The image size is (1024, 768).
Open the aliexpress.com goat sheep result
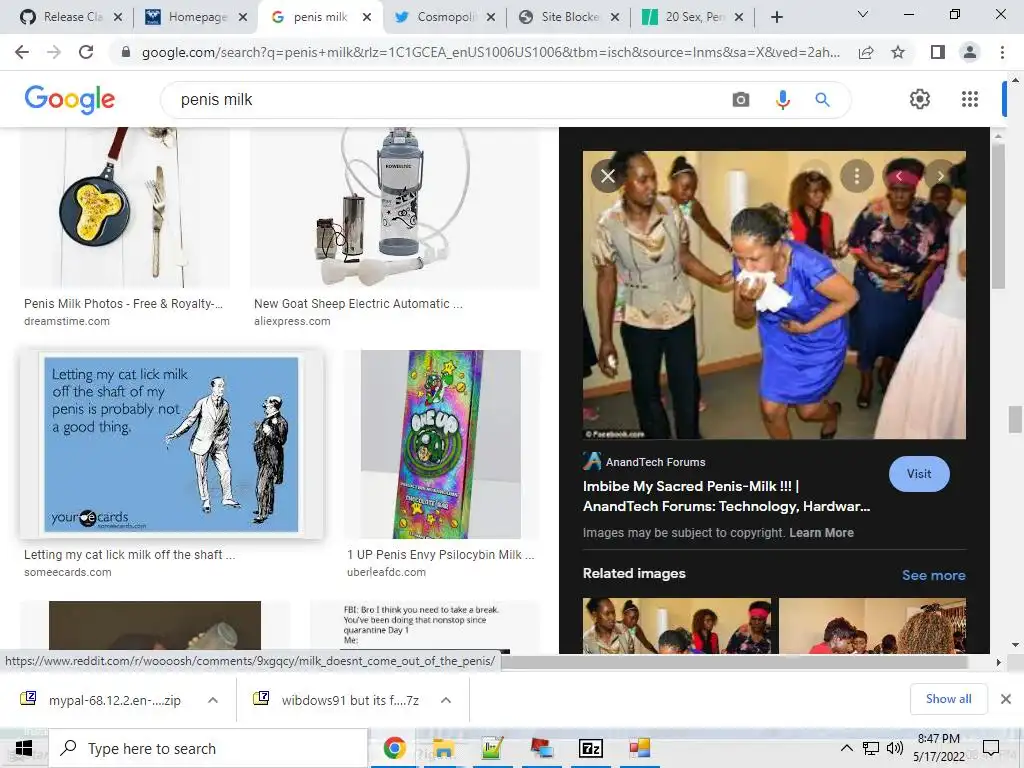pos(358,312)
